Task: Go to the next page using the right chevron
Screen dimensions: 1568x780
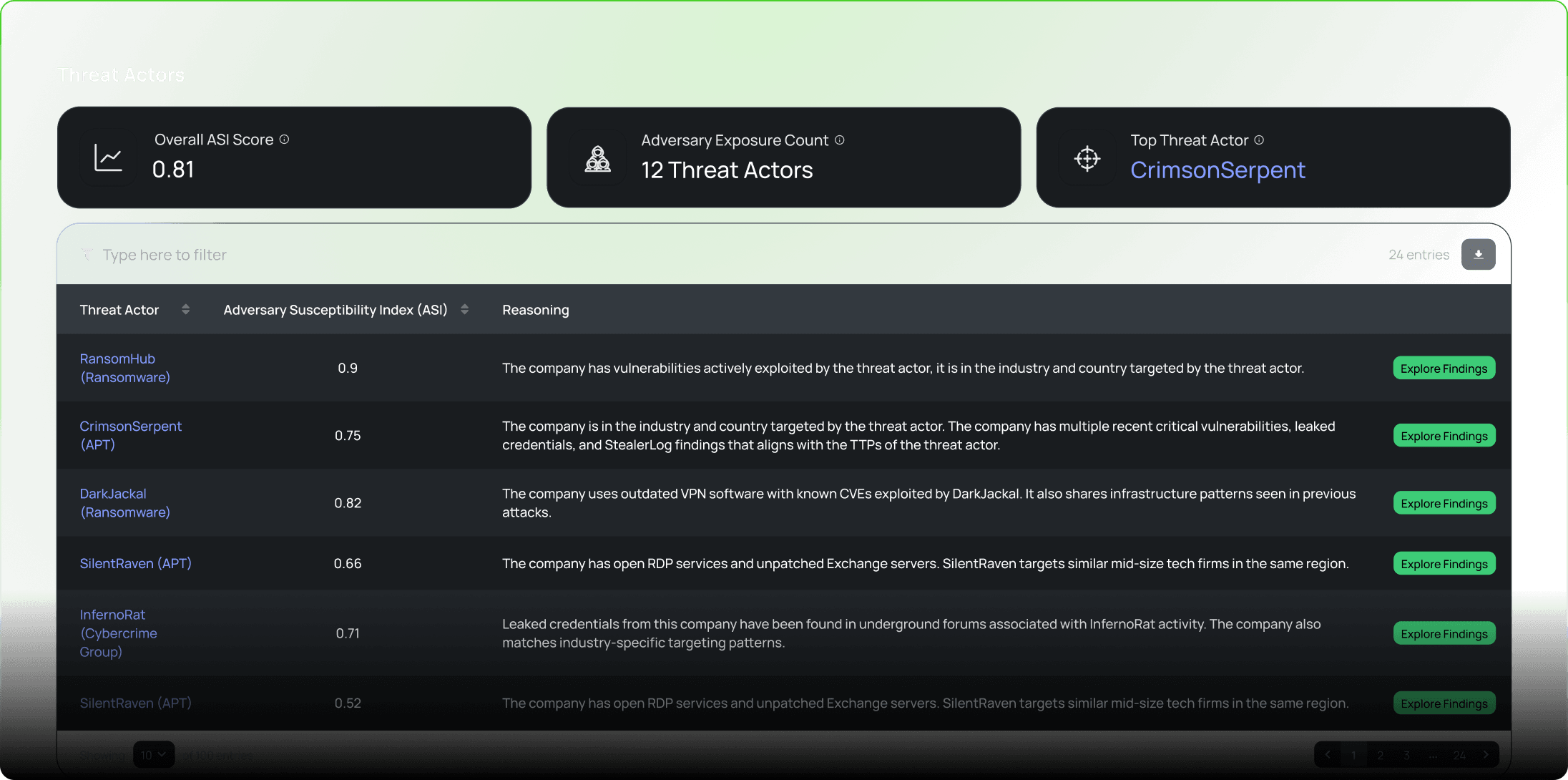Action: (x=1486, y=754)
